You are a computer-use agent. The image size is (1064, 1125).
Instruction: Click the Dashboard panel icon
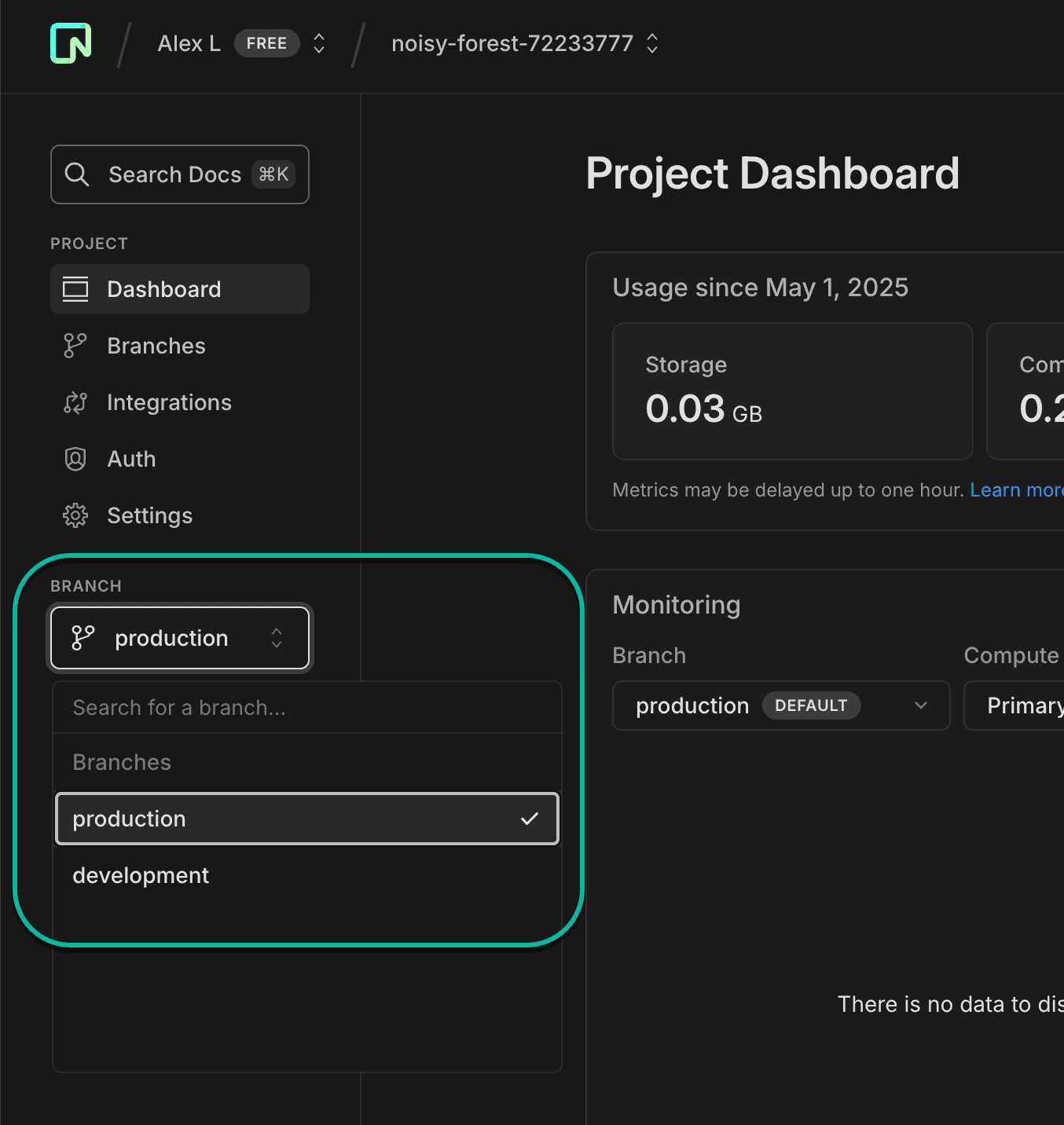(76, 289)
